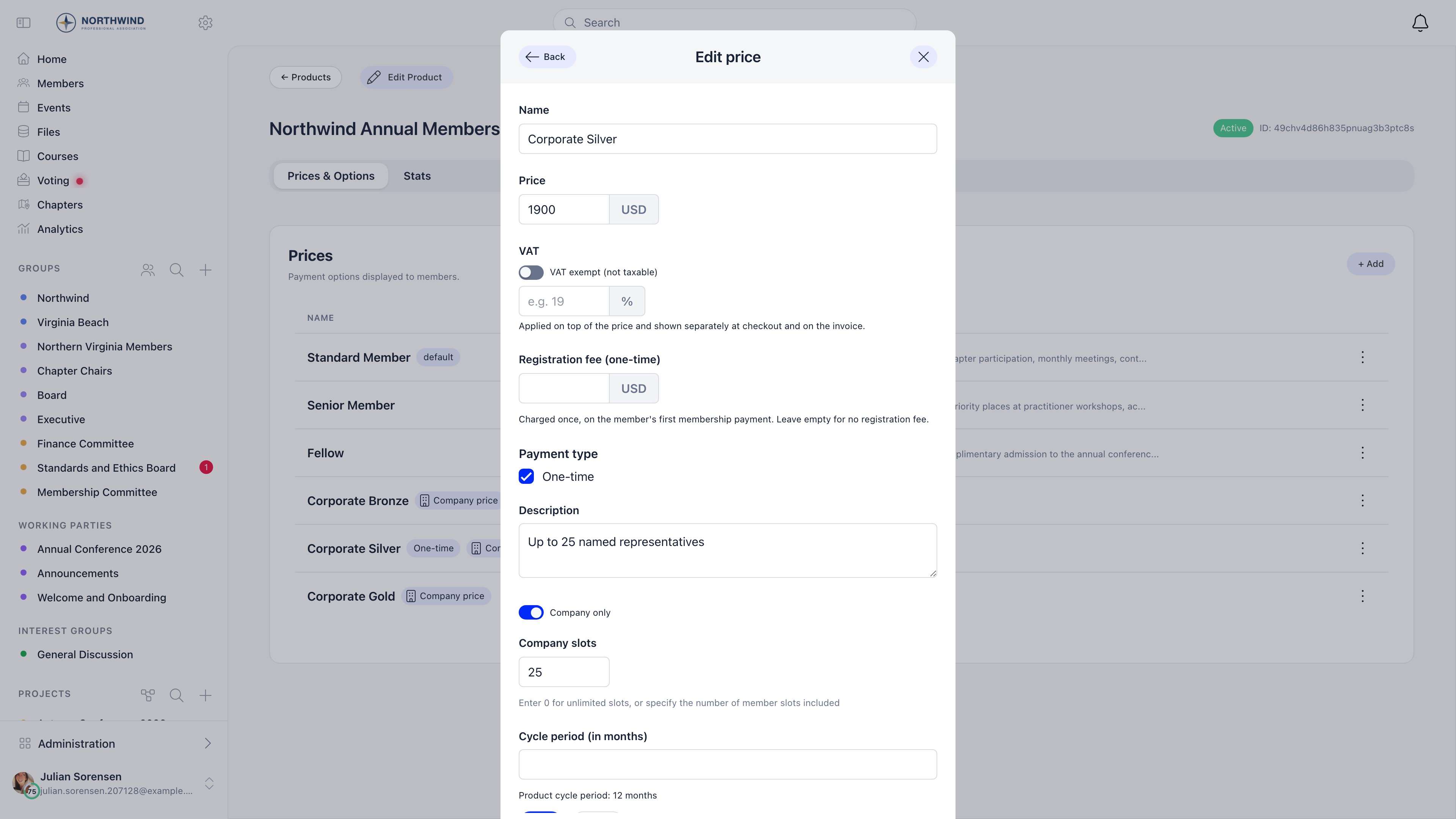Image resolution: width=1456 pixels, height=819 pixels.
Task: Expand the Administration menu
Action: [x=114, y=744]
